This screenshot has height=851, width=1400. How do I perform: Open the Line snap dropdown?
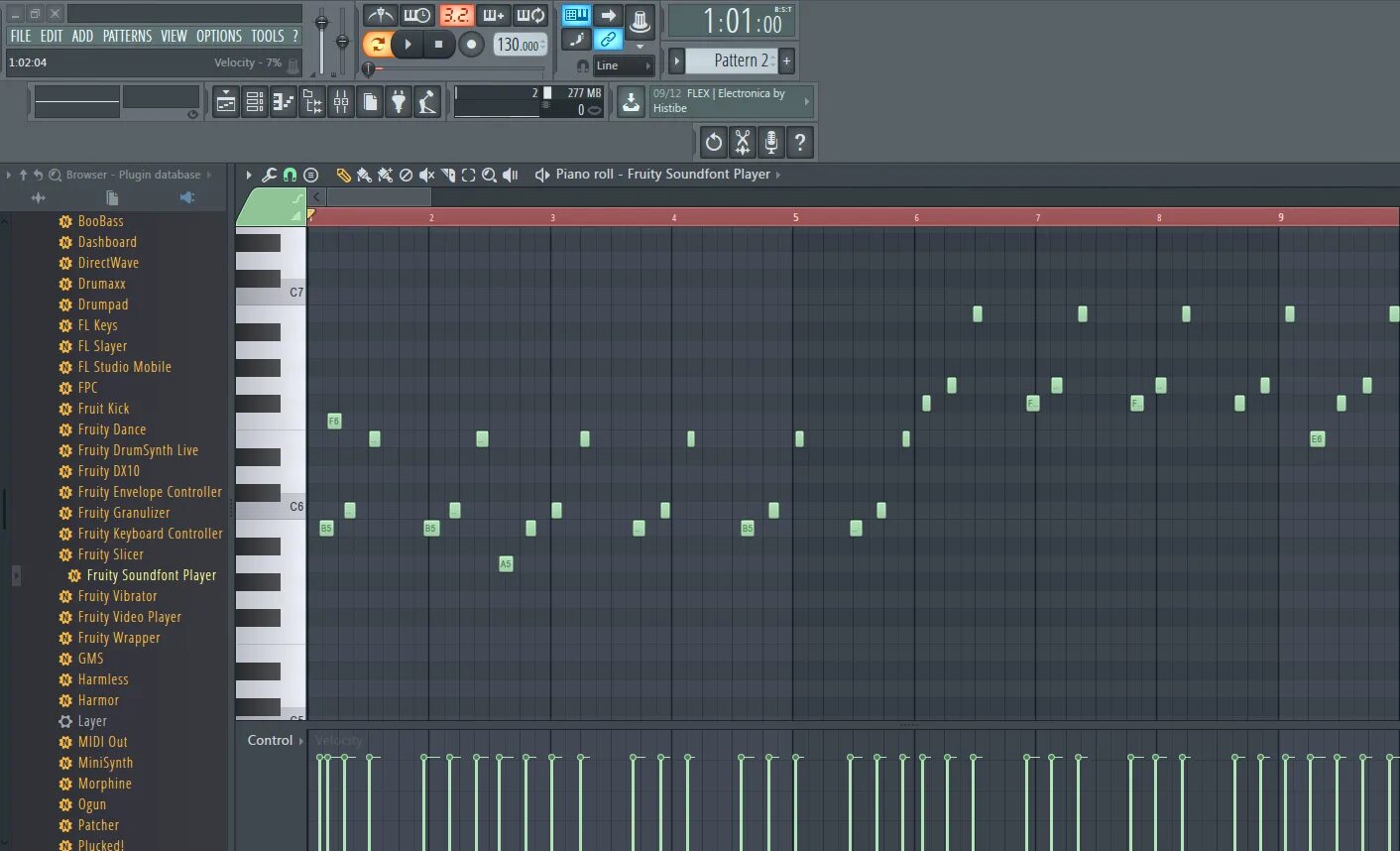[x=624, y=65]
